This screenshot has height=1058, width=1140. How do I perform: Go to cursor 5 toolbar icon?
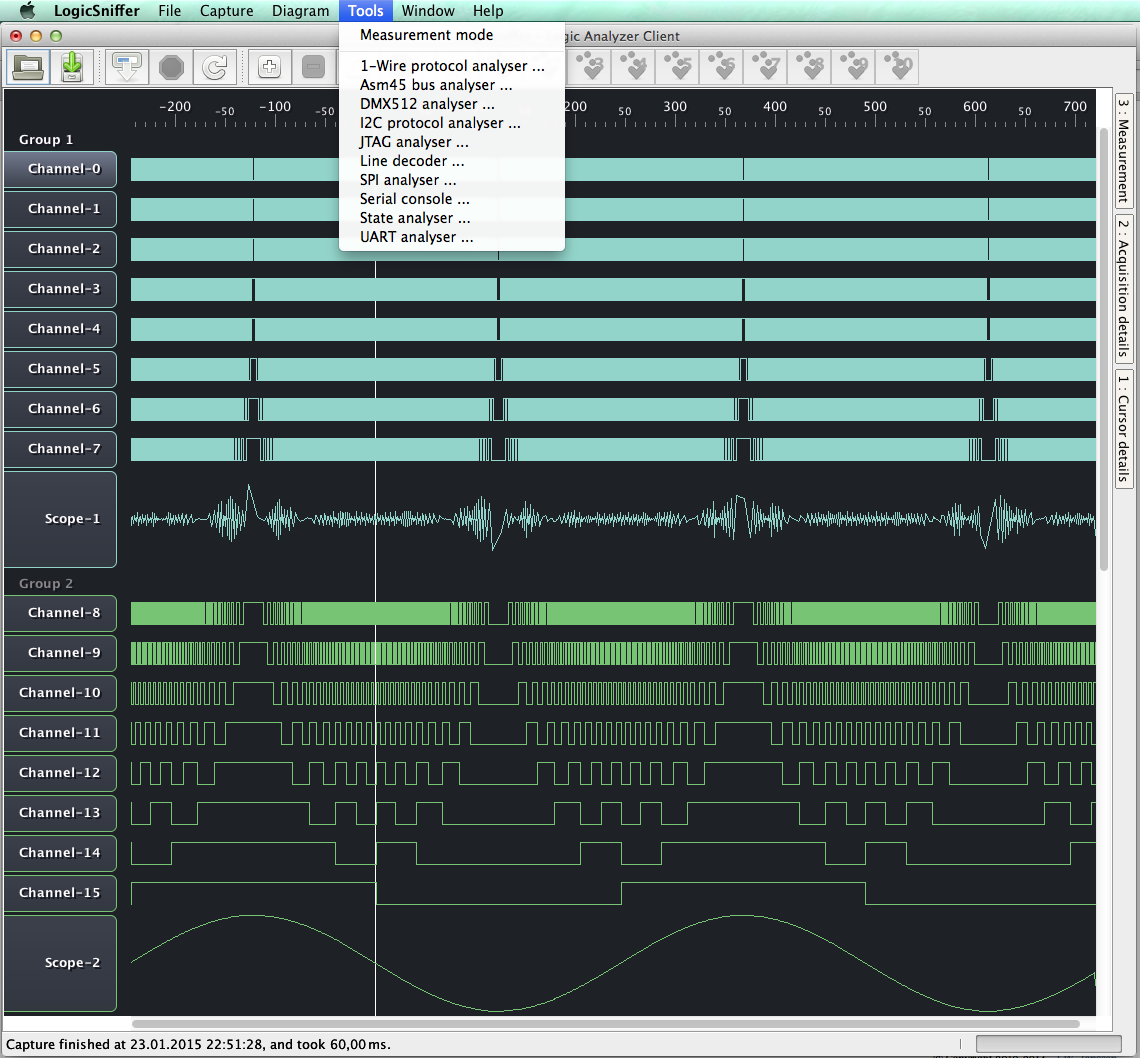[682, 67]
